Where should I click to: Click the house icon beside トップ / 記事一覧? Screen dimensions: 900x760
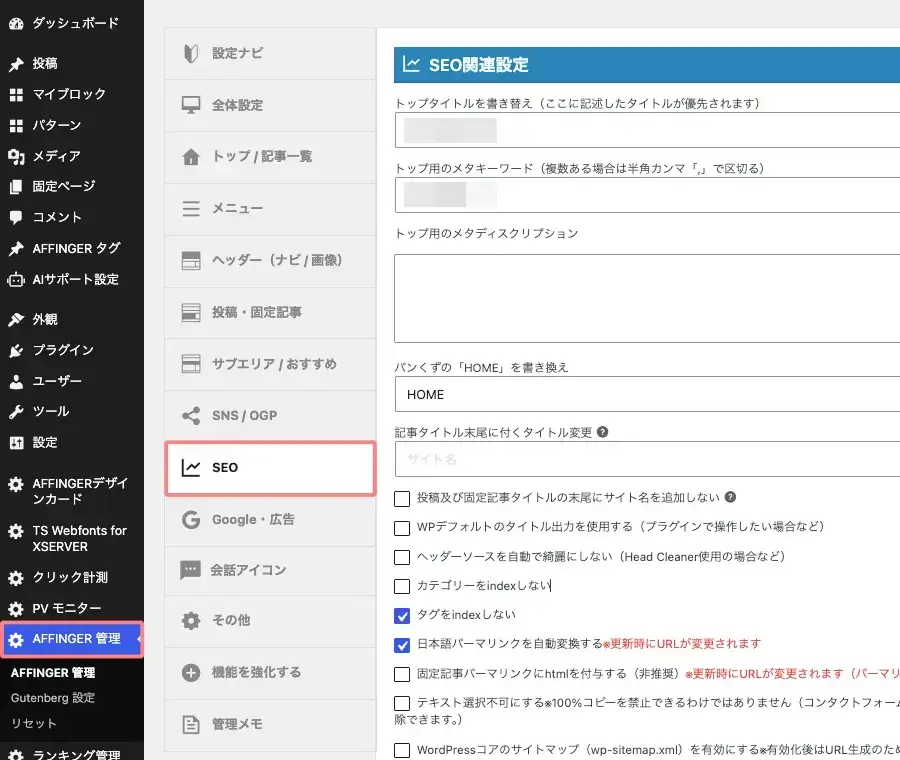coord(191,157)
